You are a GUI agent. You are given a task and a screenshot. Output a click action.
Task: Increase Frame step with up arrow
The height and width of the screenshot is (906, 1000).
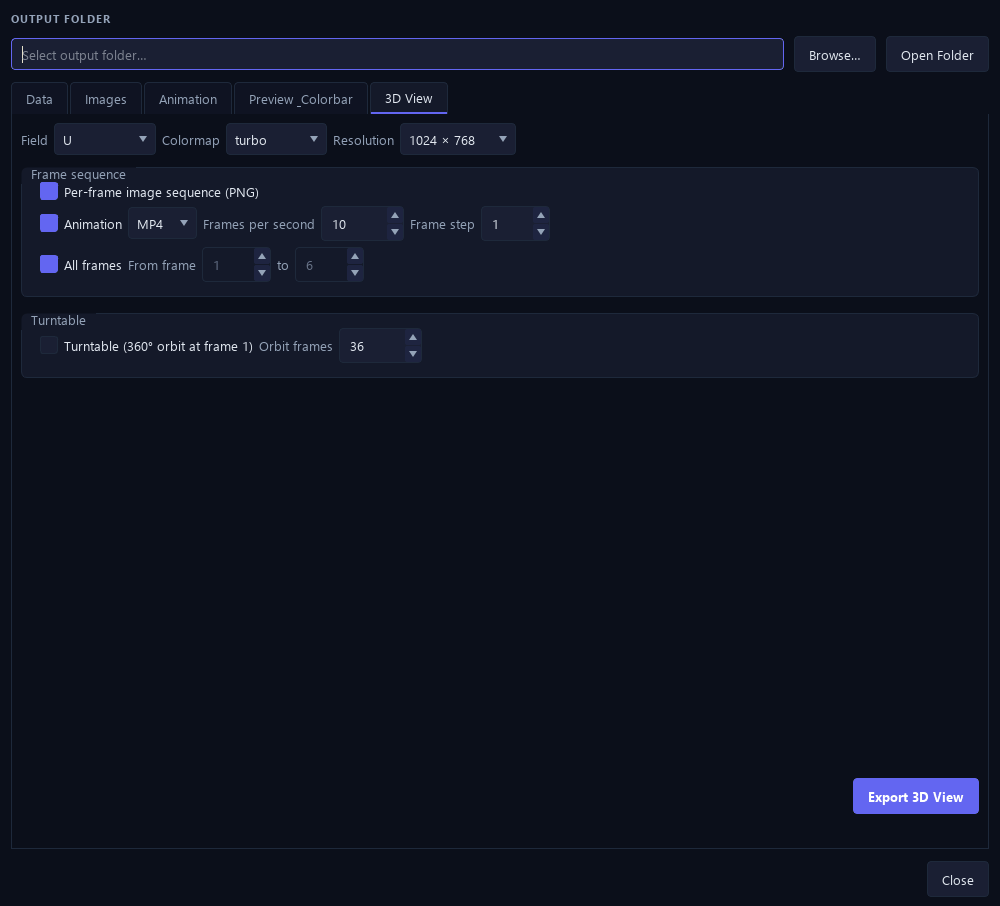tap(541, 216)
